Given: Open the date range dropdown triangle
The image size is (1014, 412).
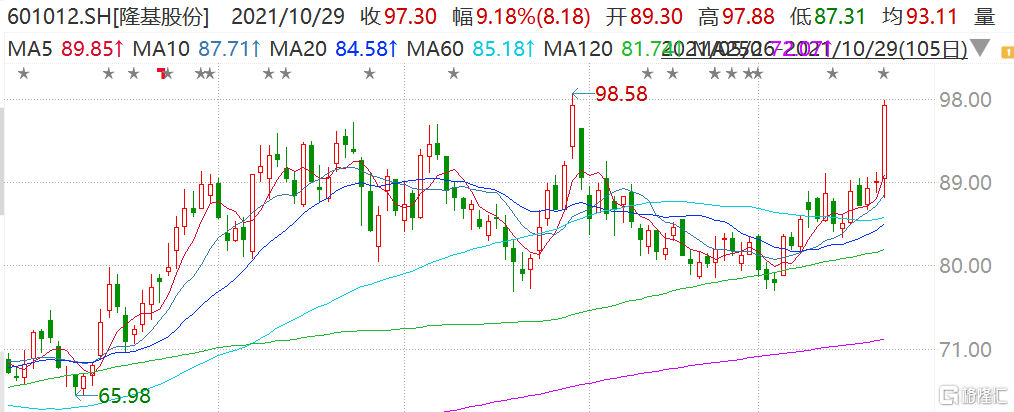Looking at the screenshot, I should (980, 48).
